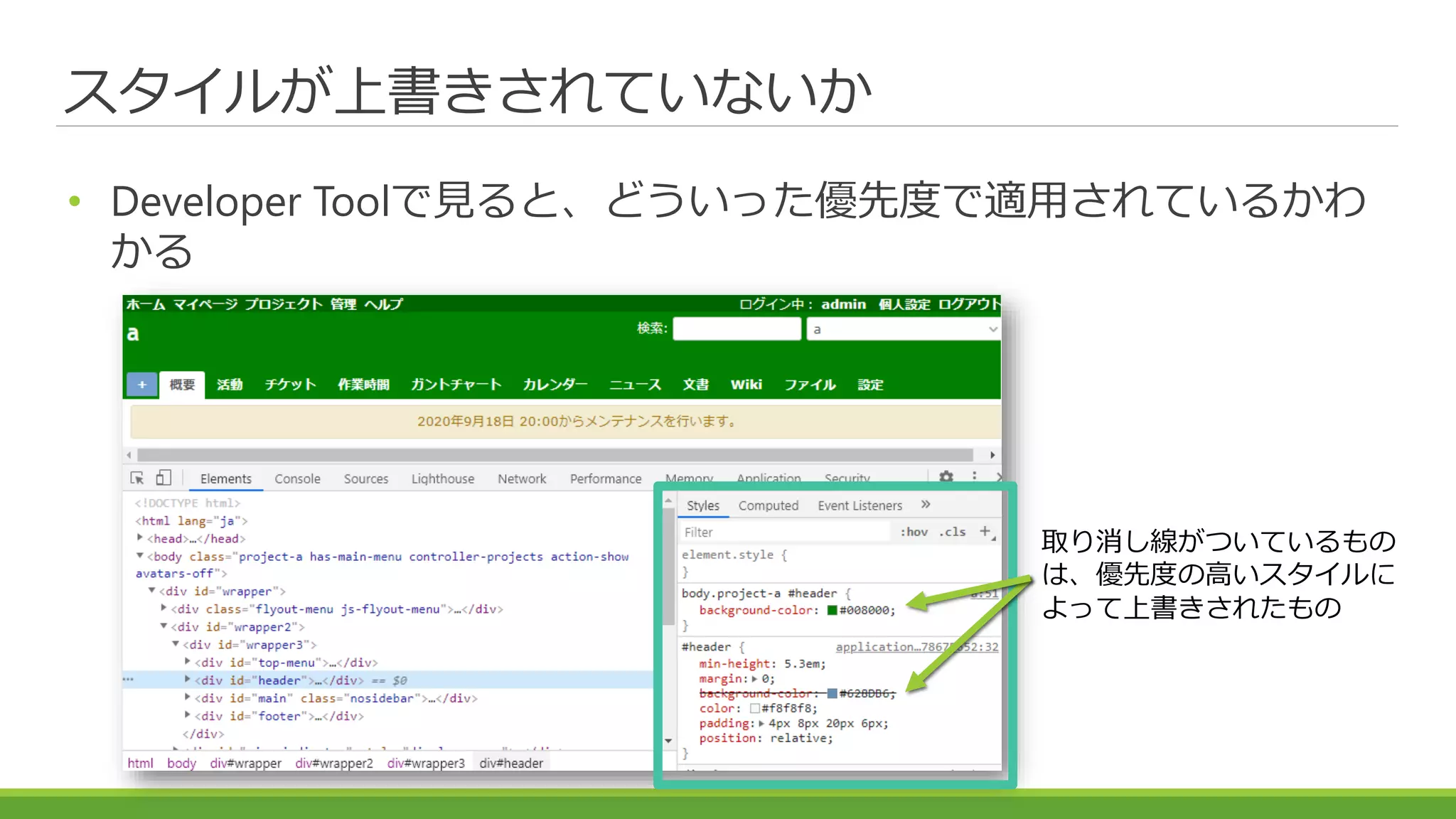
Task: Click the page horizontal scrollbar track
Action: [x=555, y=455]
